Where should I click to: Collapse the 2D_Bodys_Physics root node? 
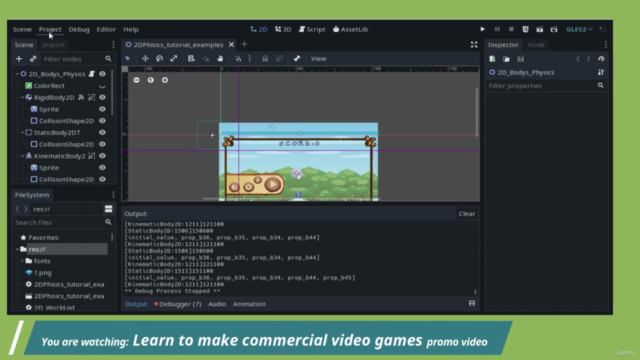[17, 74]
